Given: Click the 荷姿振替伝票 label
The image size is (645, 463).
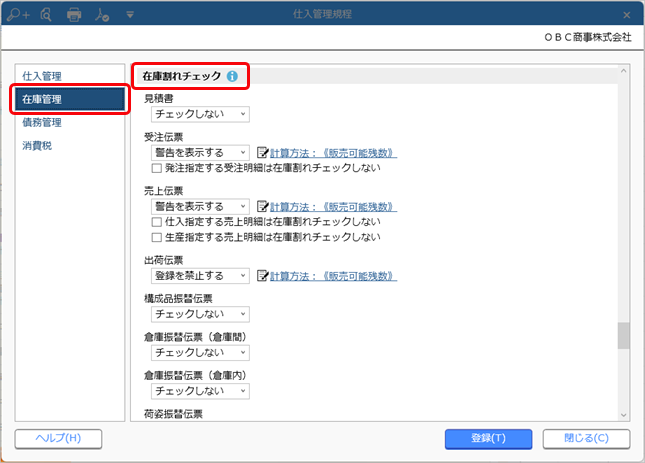Looking at the screenshot, I should click(x=173, y=414).
